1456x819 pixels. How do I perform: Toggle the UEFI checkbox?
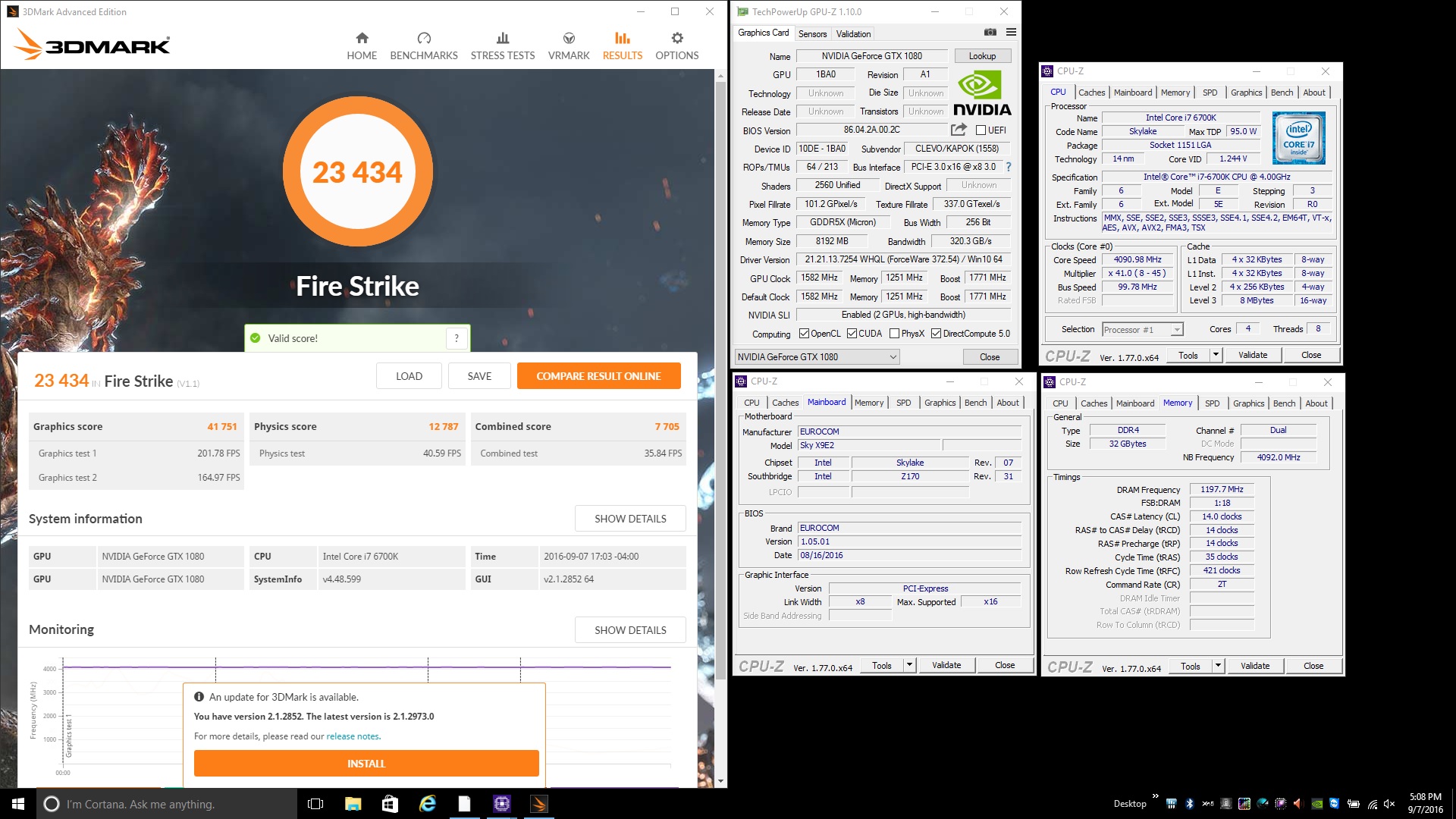click(x=981, y=130)
